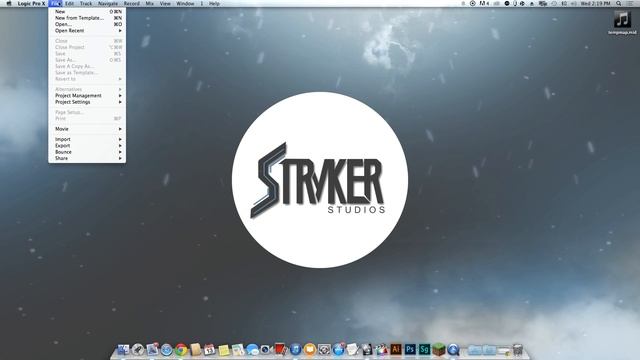The width and height of the screenshot is (640, 360).
Task: Open QuickTime Player in the Dock
Action: tap(453, 349)
